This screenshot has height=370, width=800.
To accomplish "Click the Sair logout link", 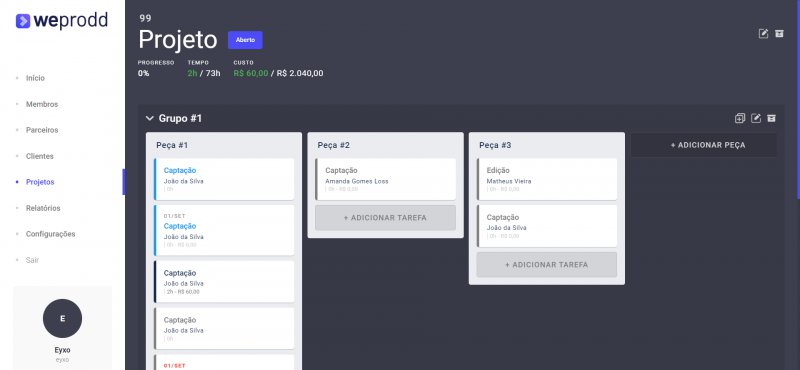I will [x=32, y=260].
